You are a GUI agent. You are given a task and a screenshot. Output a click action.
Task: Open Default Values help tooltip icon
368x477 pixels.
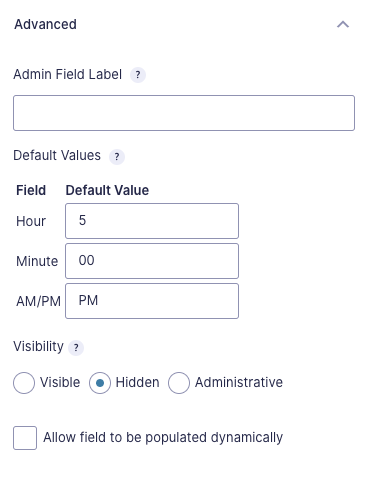click(117, 157)
